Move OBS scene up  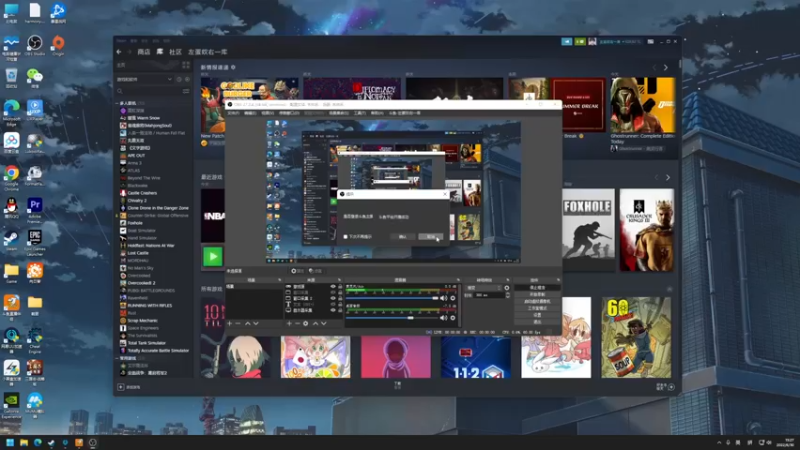[x=247, y=323]
